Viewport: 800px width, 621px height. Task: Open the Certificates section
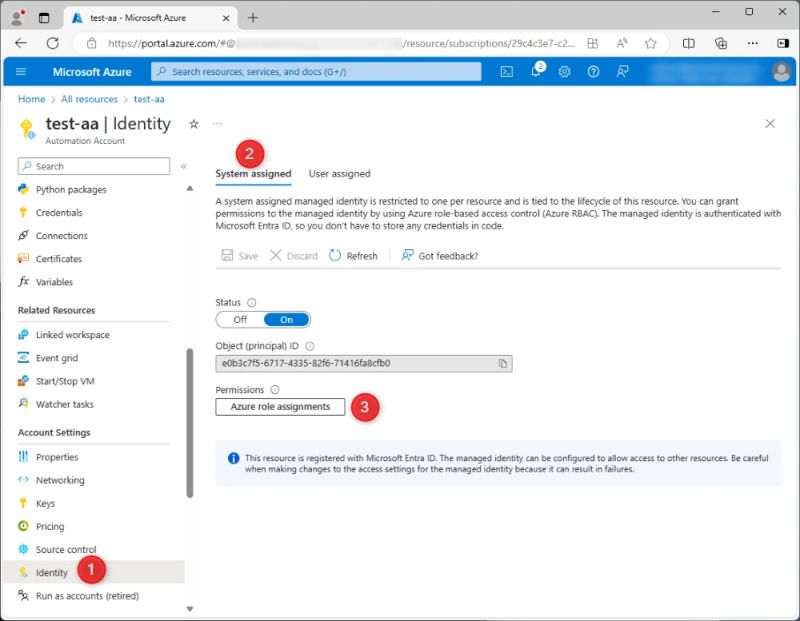point(62,258)
